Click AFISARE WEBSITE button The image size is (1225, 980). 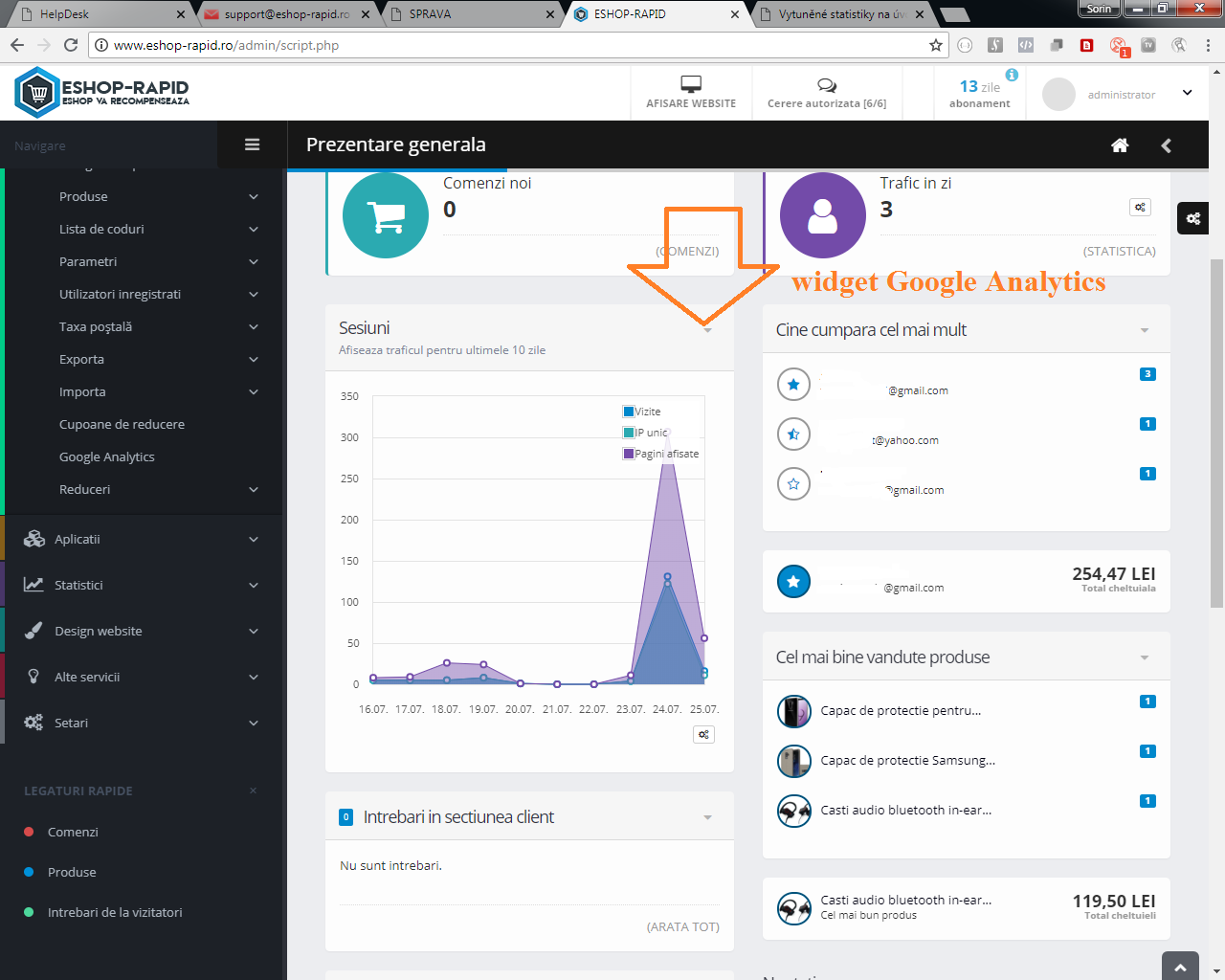pos(691,93)
